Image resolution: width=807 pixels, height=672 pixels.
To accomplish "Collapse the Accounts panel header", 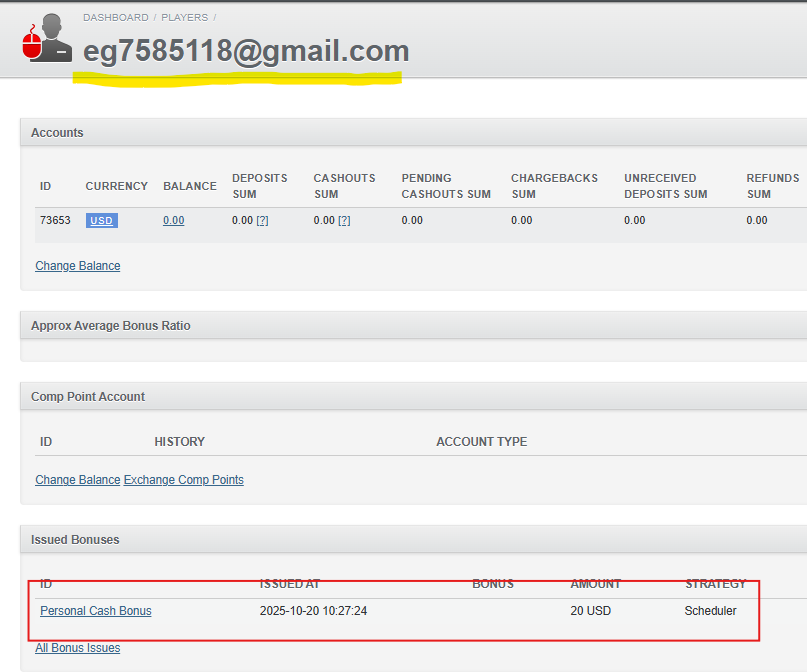I will (57, 133).
